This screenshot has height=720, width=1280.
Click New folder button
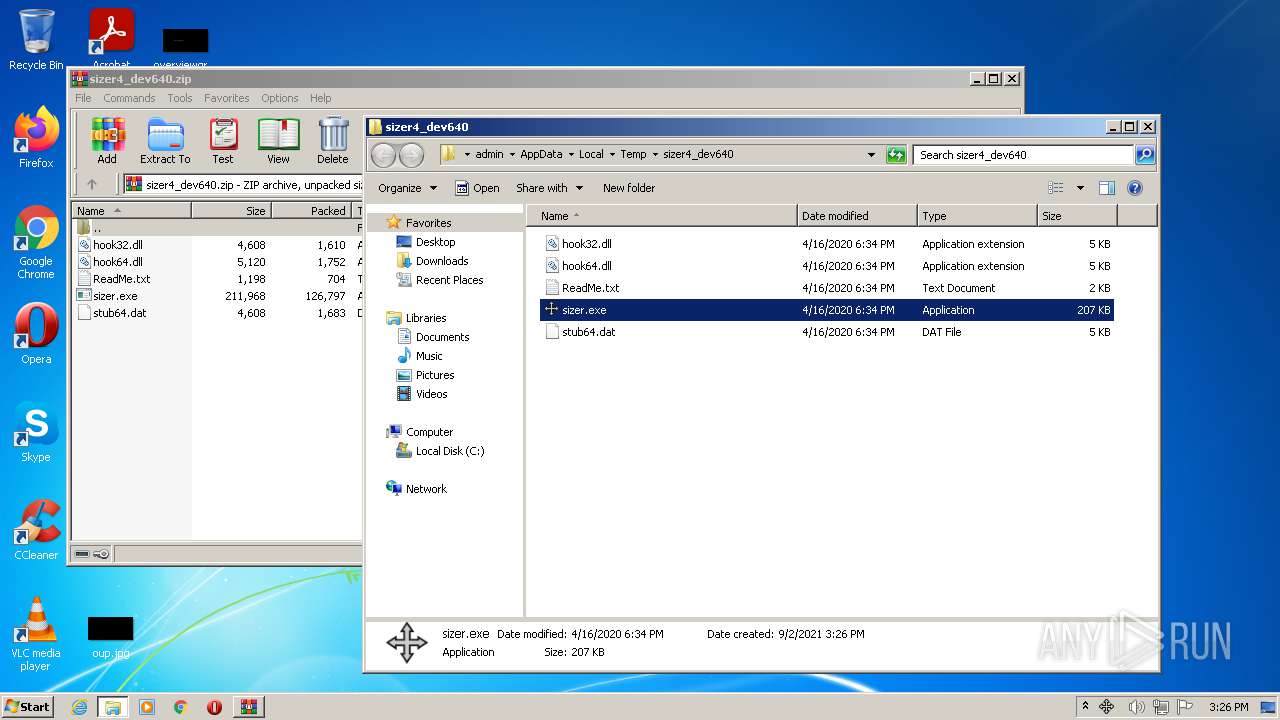pos(629,188)
